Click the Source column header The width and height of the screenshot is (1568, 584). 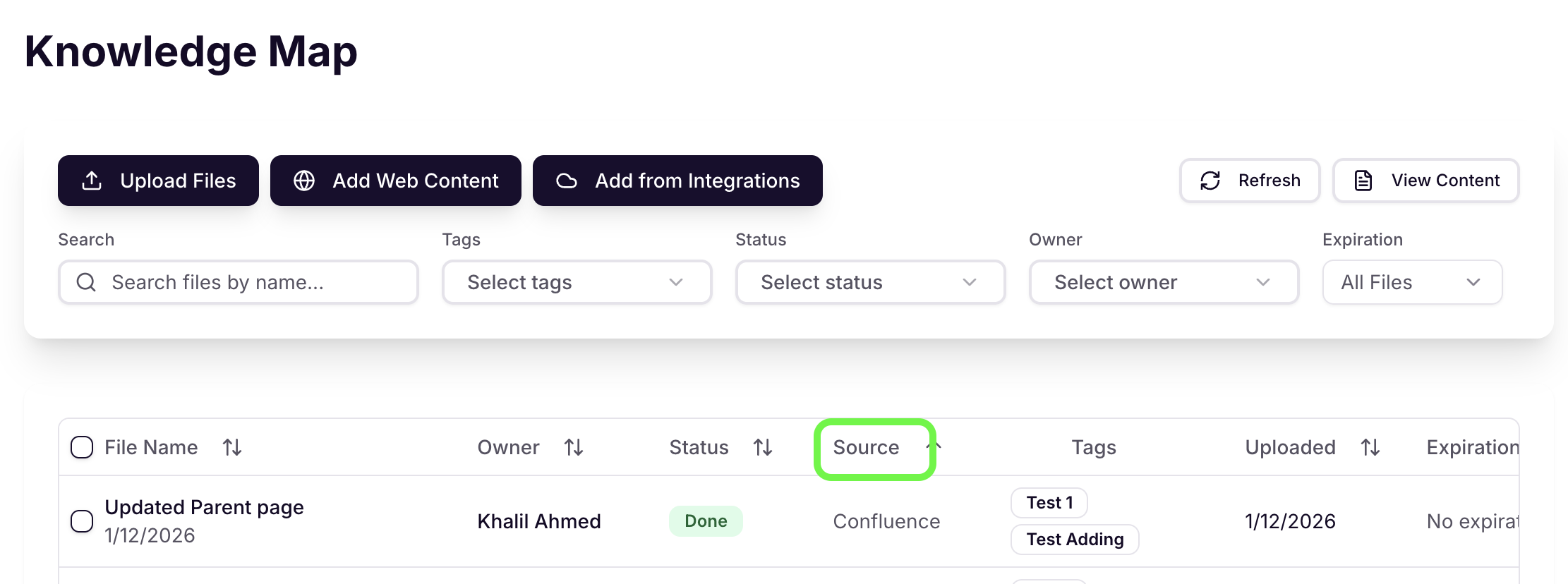pos(866,447)
